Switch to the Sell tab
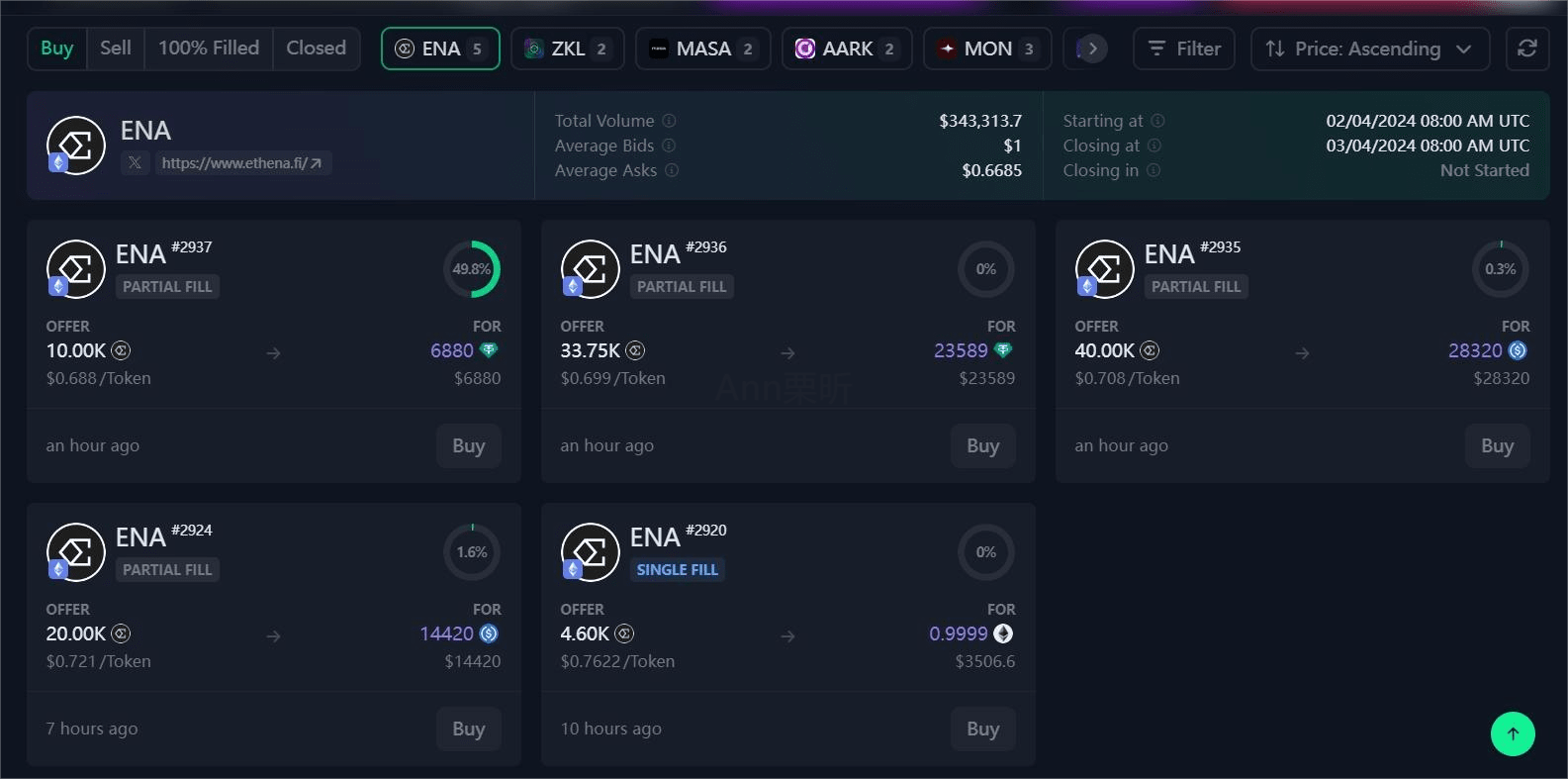Viewport: 1568px width, 779px height. [115, 48]
